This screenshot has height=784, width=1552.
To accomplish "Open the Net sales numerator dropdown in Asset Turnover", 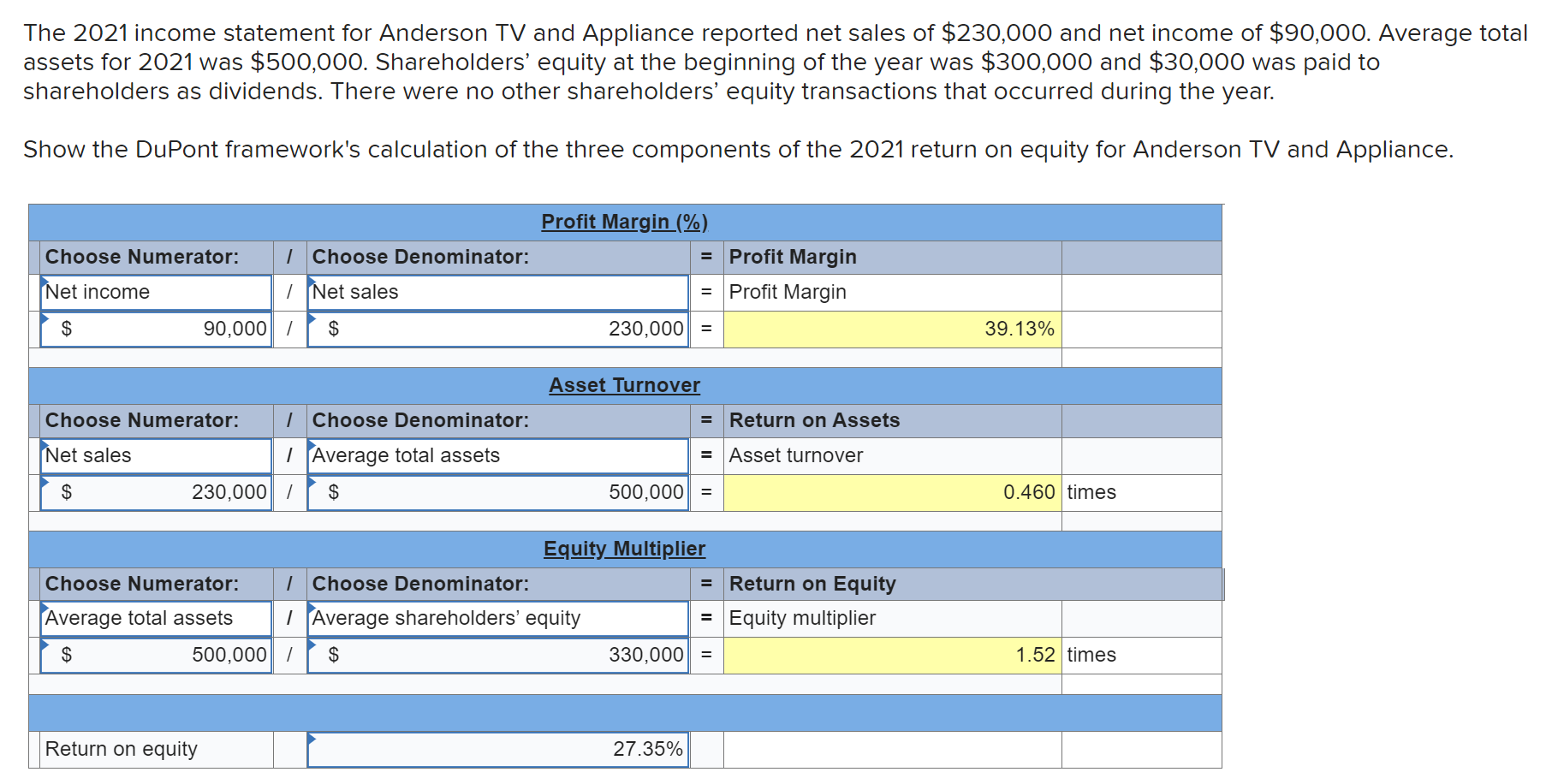I will (156, 455).
